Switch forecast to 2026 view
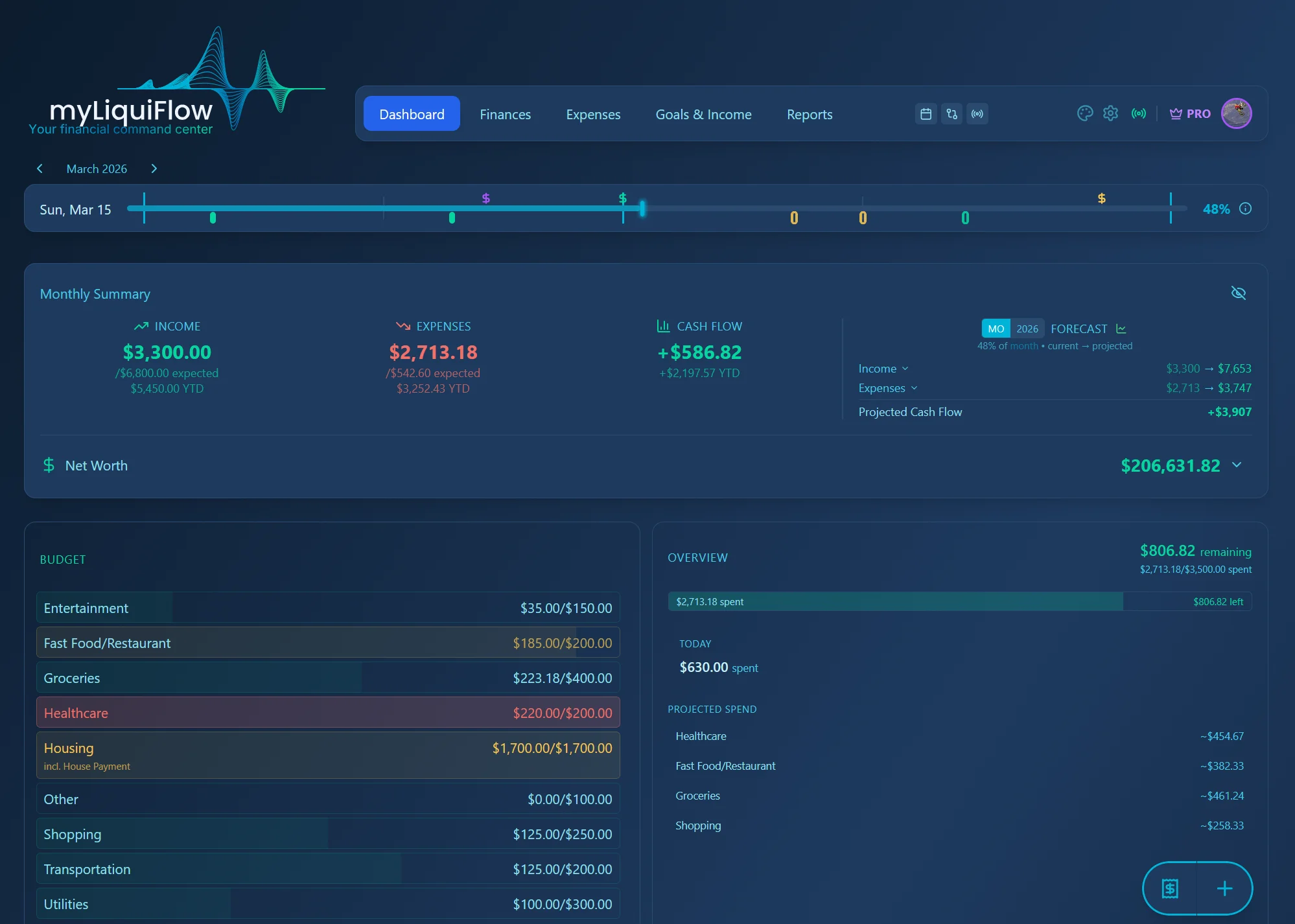 click(x=1027, y=329)
